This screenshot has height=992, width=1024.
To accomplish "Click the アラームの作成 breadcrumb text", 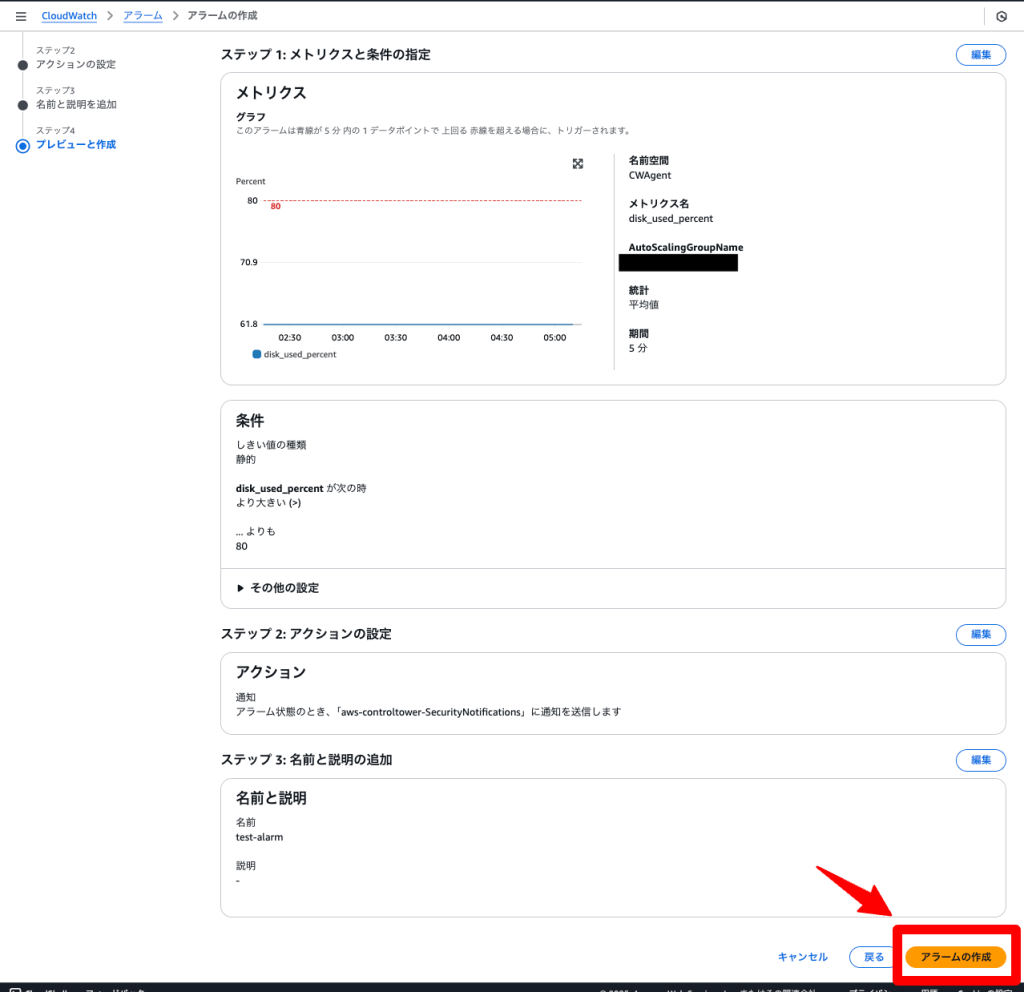I will click(x=222, y=16).
